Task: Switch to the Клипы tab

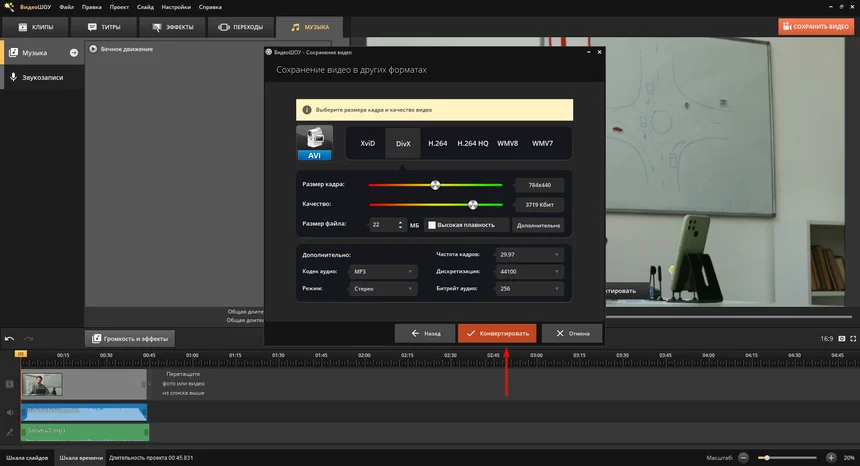Action: coord(36,27)
